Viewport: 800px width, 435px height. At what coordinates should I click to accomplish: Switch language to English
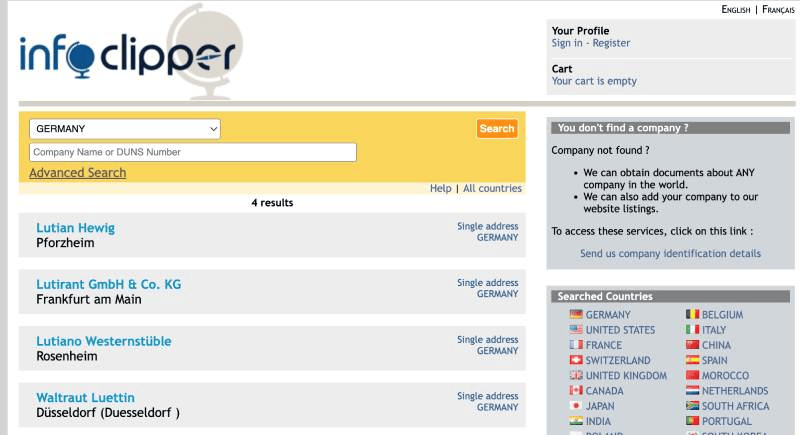coord(735,10)
